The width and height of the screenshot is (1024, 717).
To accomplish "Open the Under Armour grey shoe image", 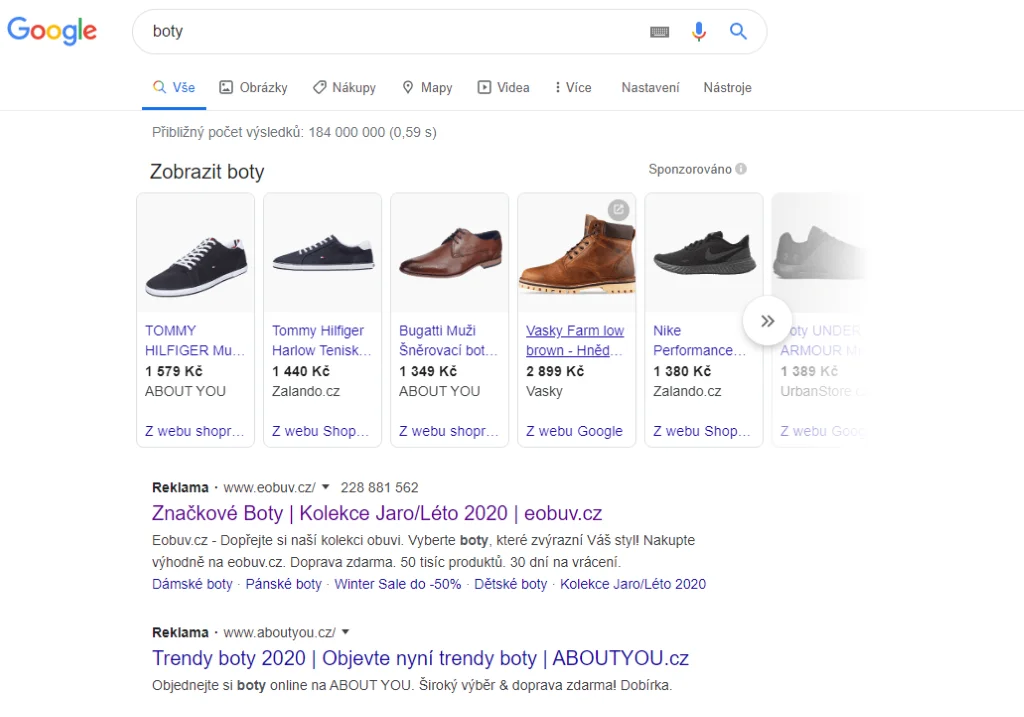I will [820, 253].
